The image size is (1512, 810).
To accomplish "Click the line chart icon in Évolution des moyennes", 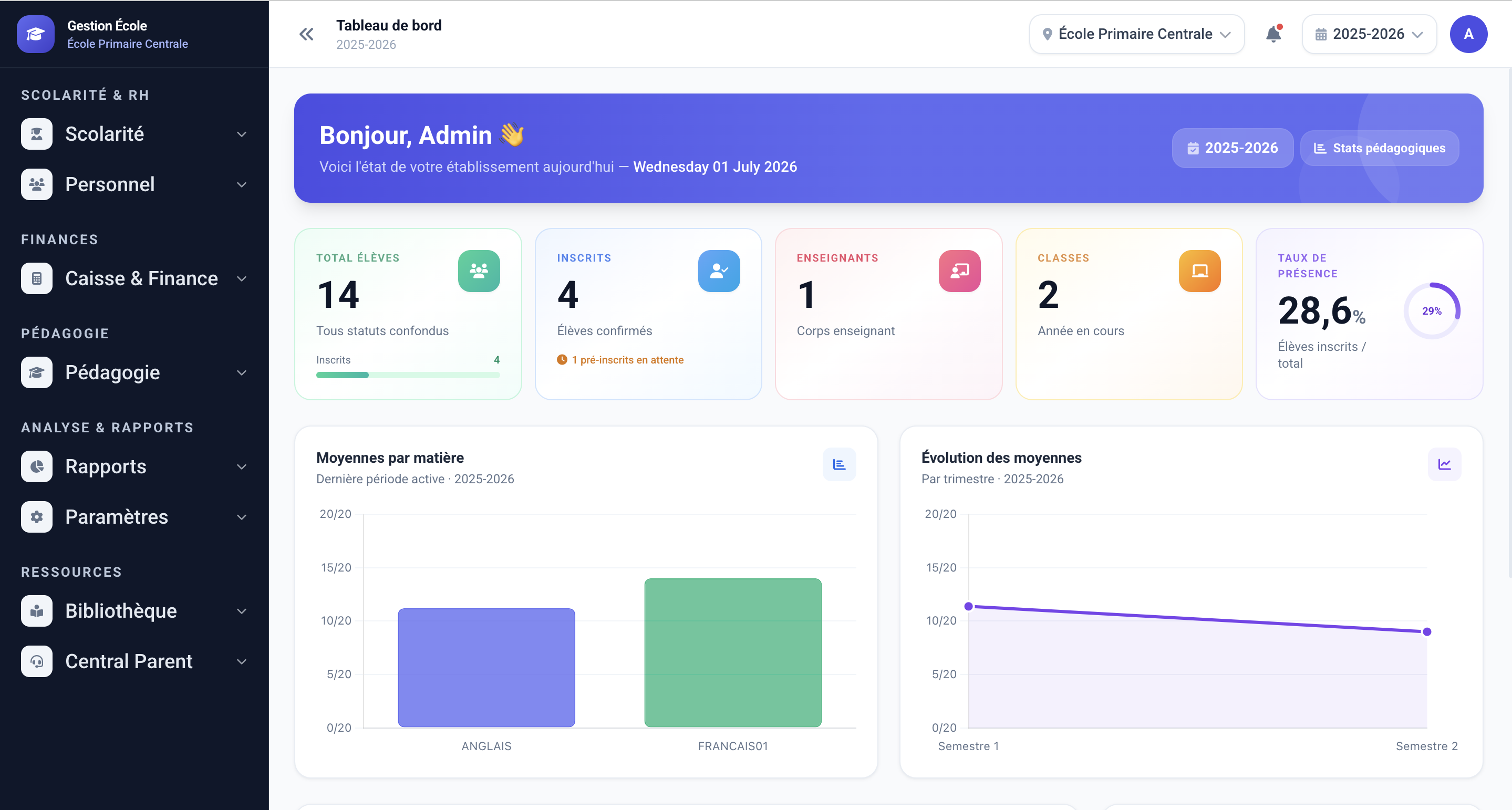I will coord(1444,464).
